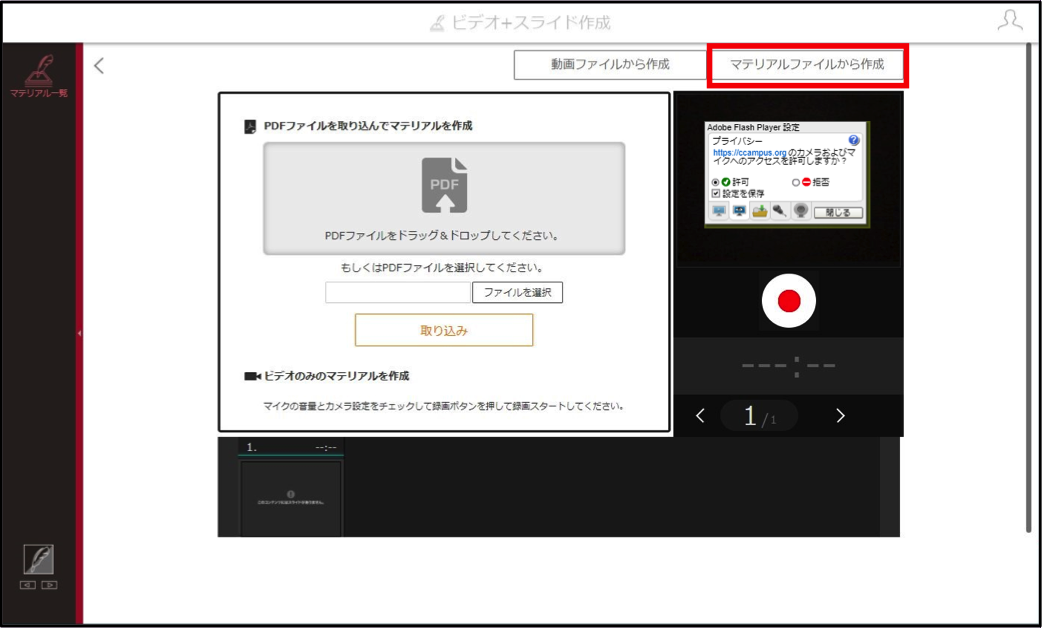Viewport: 1042px width, 628px height.
Task: Click the PDF drag-and-drop upload area
Action: tap(444, 198)
